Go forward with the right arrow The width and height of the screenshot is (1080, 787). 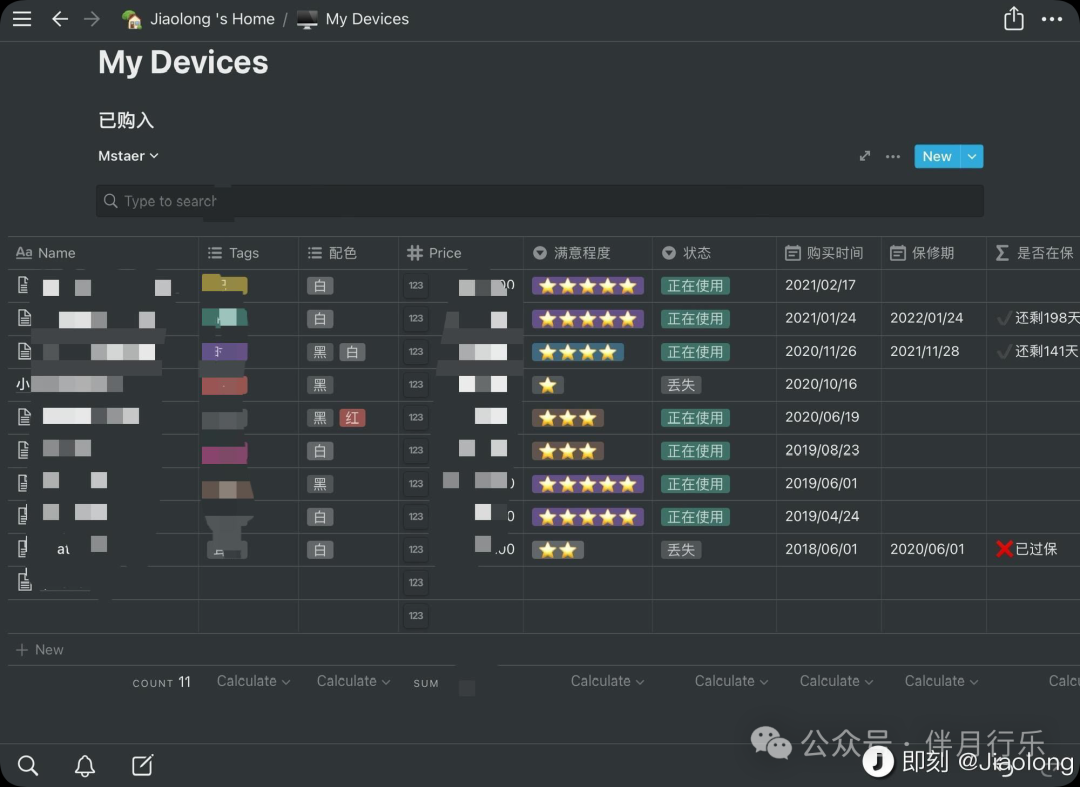[x=92, y=19]
